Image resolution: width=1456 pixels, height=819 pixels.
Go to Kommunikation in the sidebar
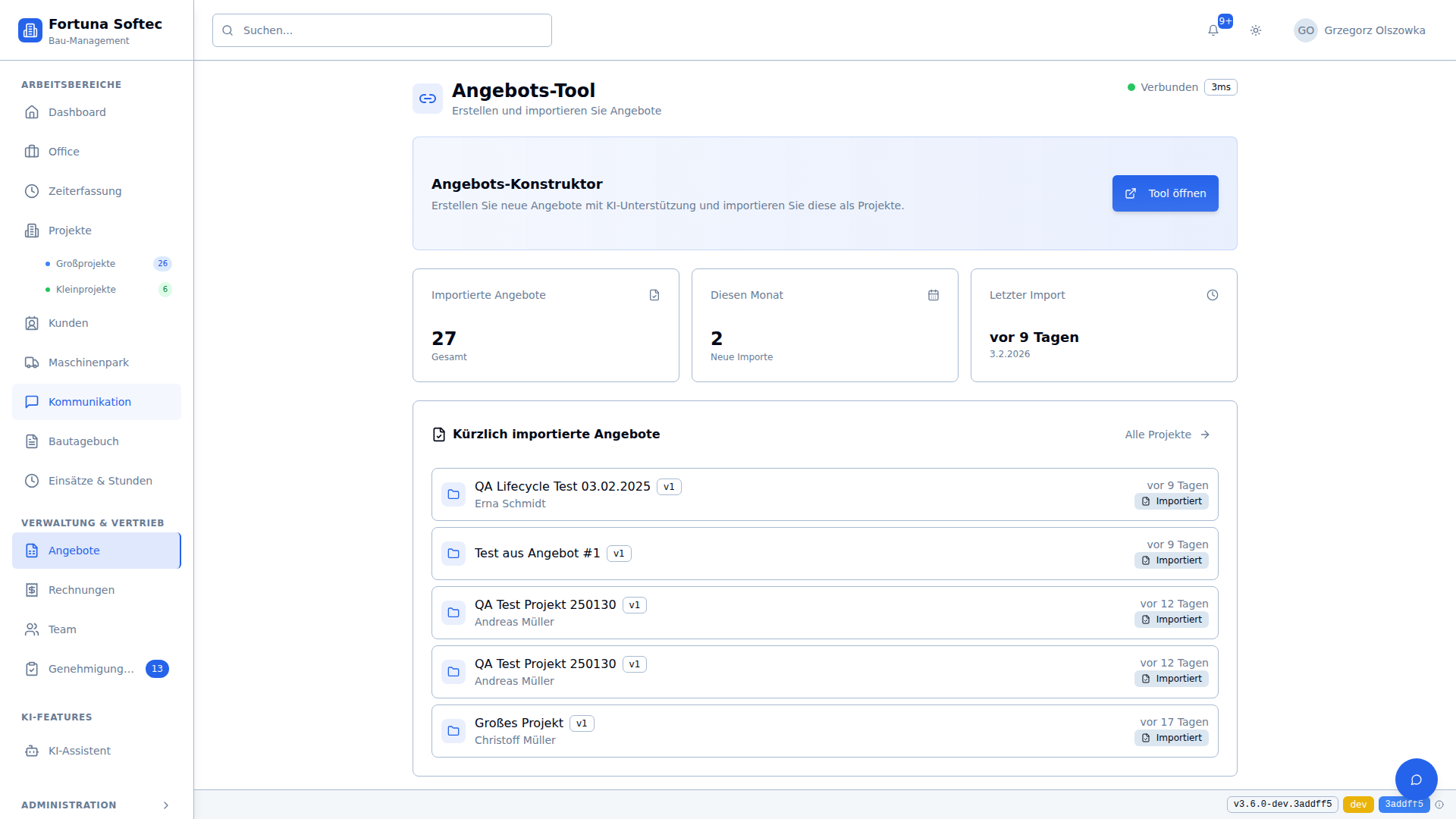coord(89,402)
